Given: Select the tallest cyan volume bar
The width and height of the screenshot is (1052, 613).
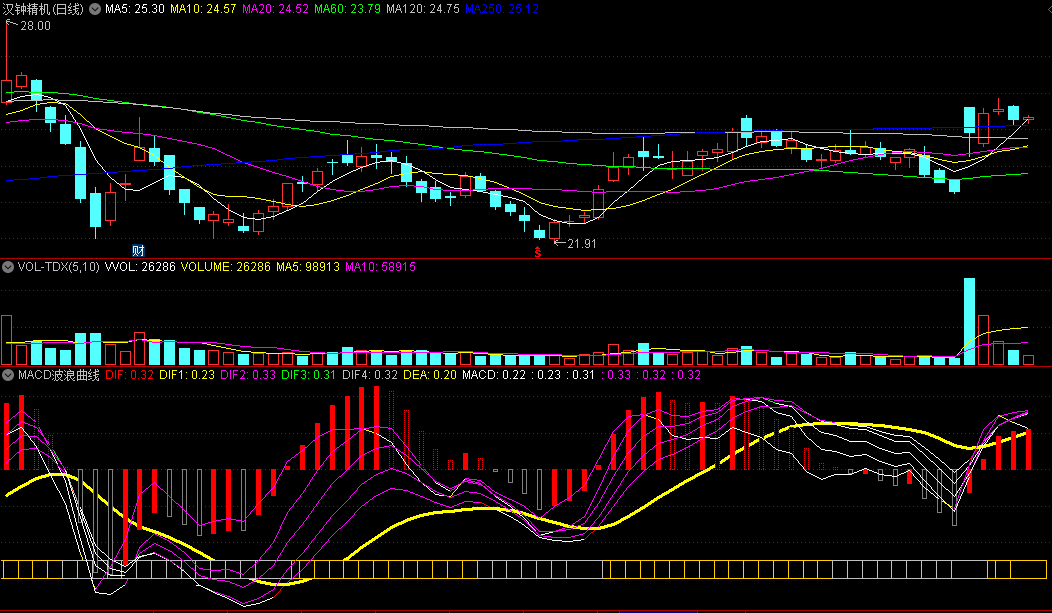Looking at the screenshot, I should pos(969,321).
